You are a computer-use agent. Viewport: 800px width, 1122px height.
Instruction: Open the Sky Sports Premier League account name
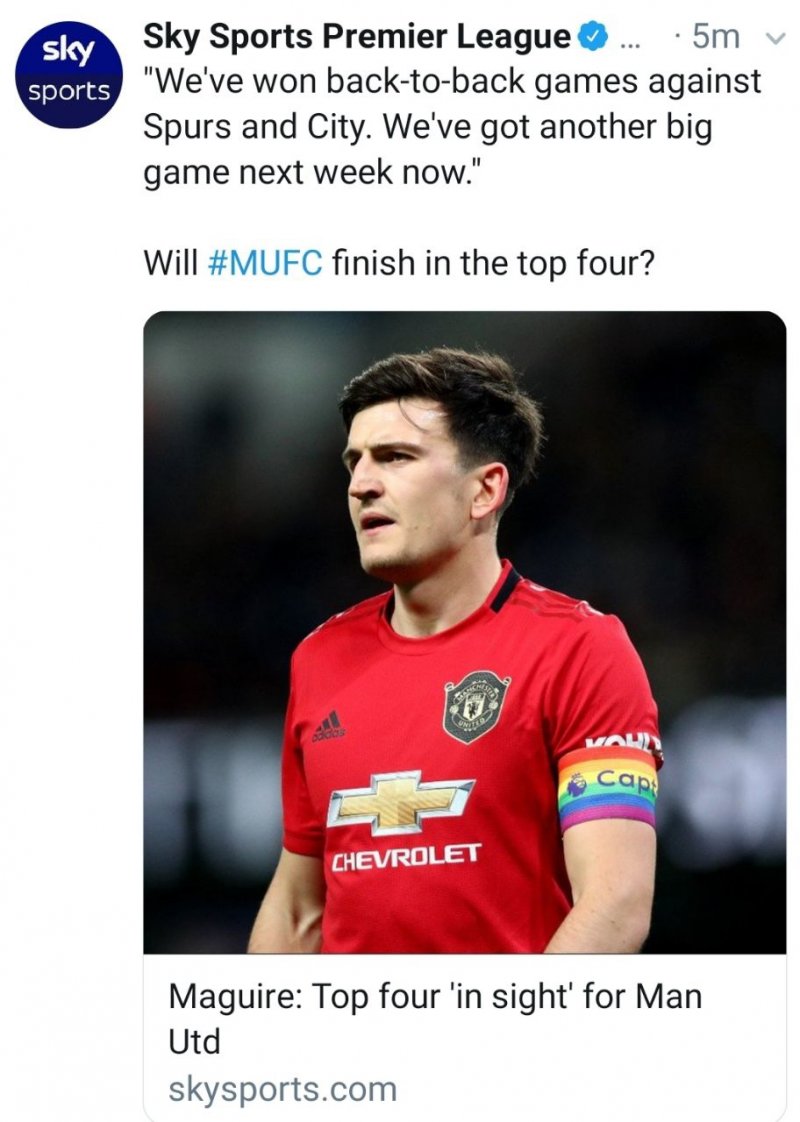(357, 38)
